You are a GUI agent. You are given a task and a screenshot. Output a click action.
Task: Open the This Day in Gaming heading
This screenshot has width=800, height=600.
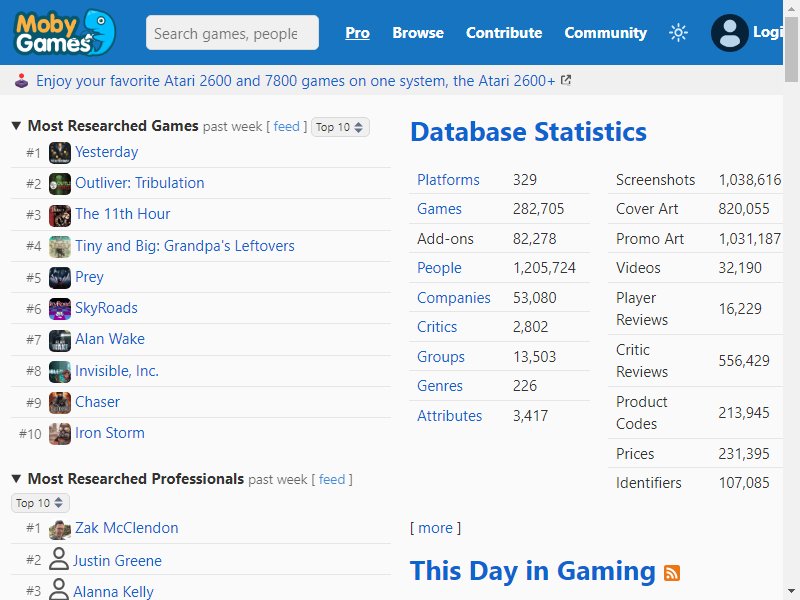[533, 571]
